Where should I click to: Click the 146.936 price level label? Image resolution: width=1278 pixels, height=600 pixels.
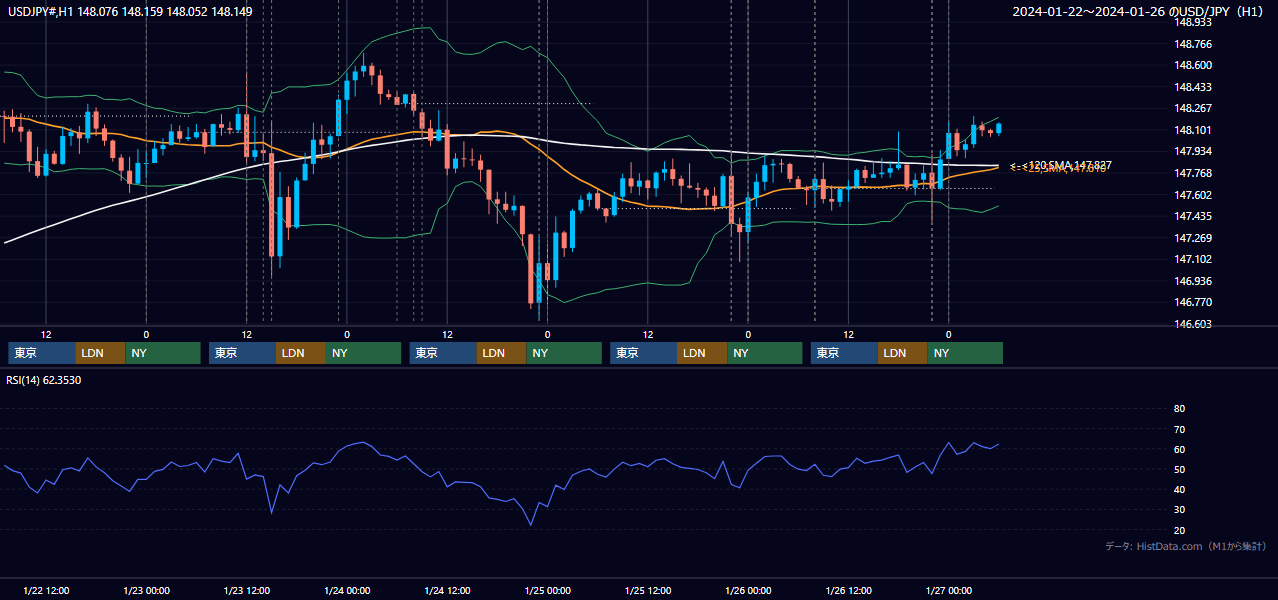click(x=1193, y=281)
